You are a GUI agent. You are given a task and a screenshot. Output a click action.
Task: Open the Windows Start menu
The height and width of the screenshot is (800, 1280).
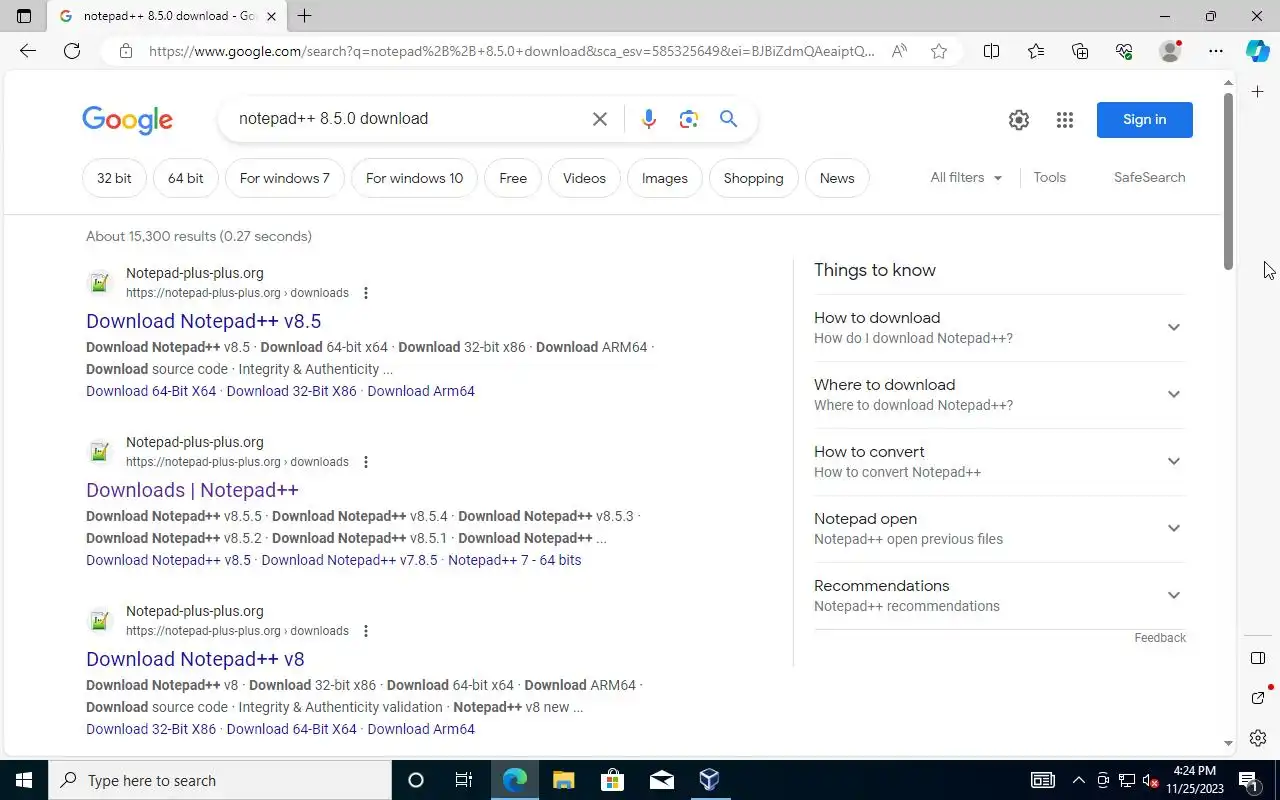coord(24,780)
